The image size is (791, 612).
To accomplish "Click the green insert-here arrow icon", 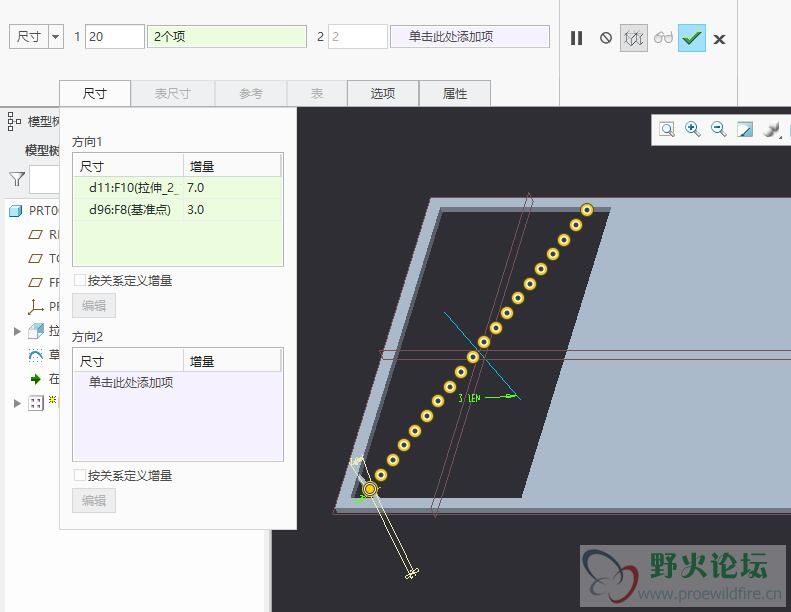I will click(35, 379).
